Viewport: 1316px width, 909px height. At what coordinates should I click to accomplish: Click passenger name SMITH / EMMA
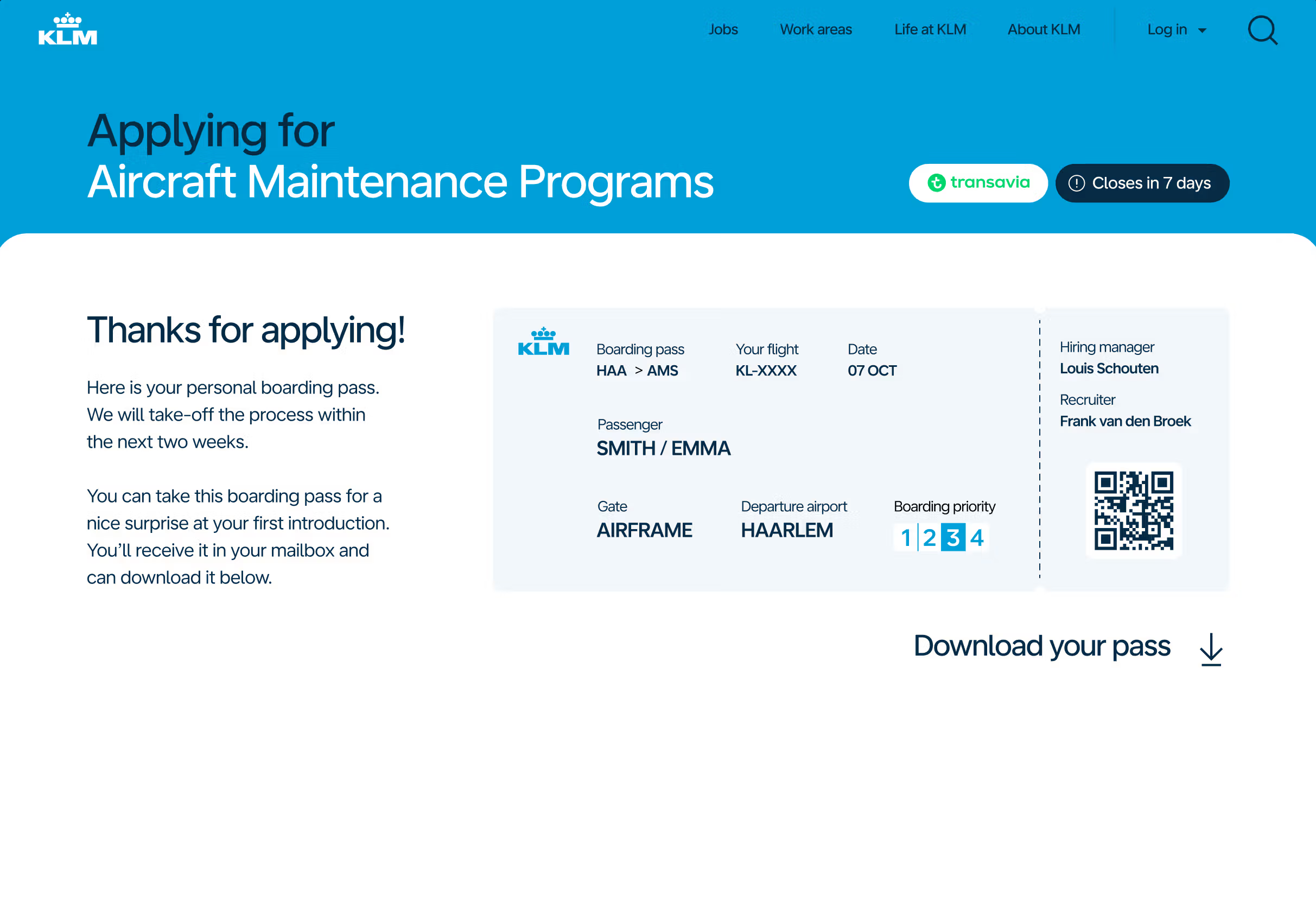coord(663,448)
